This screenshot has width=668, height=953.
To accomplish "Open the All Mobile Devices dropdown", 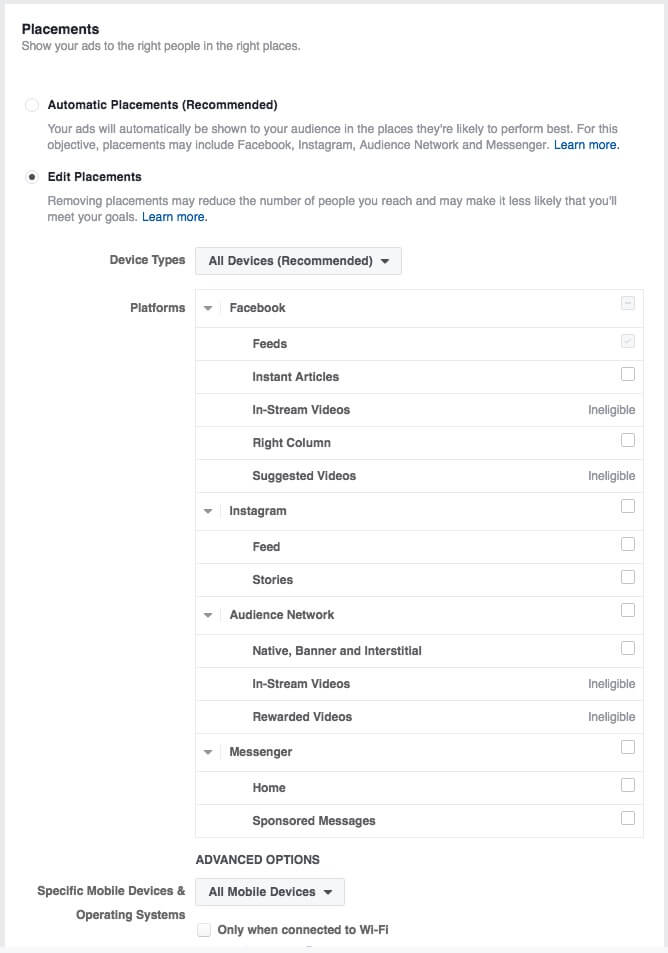I will tap(270, 892).
